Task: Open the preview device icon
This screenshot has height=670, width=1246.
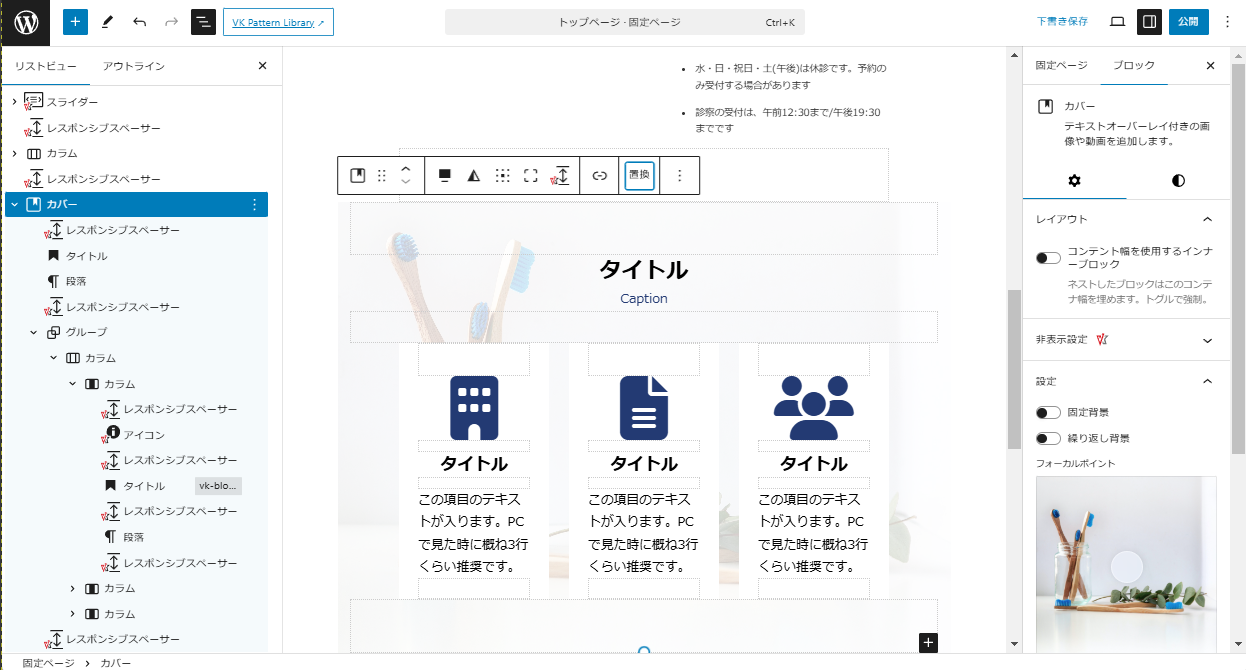Action: point(1117,22)
